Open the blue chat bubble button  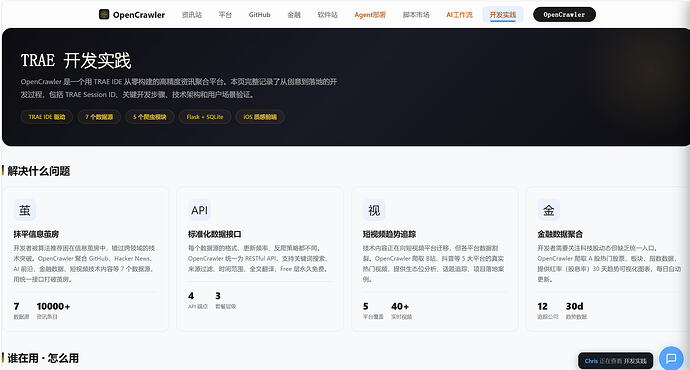click(671, 358)
